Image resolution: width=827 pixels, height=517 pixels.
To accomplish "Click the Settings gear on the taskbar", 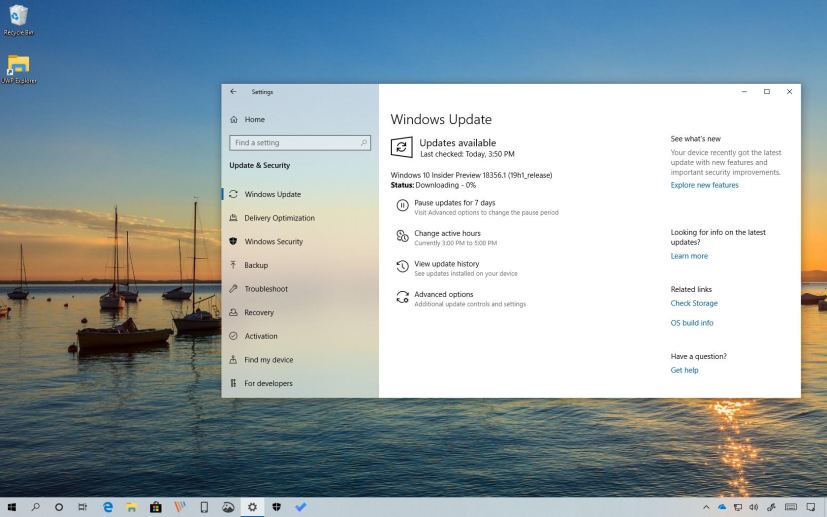I will [x=253, y=507].
